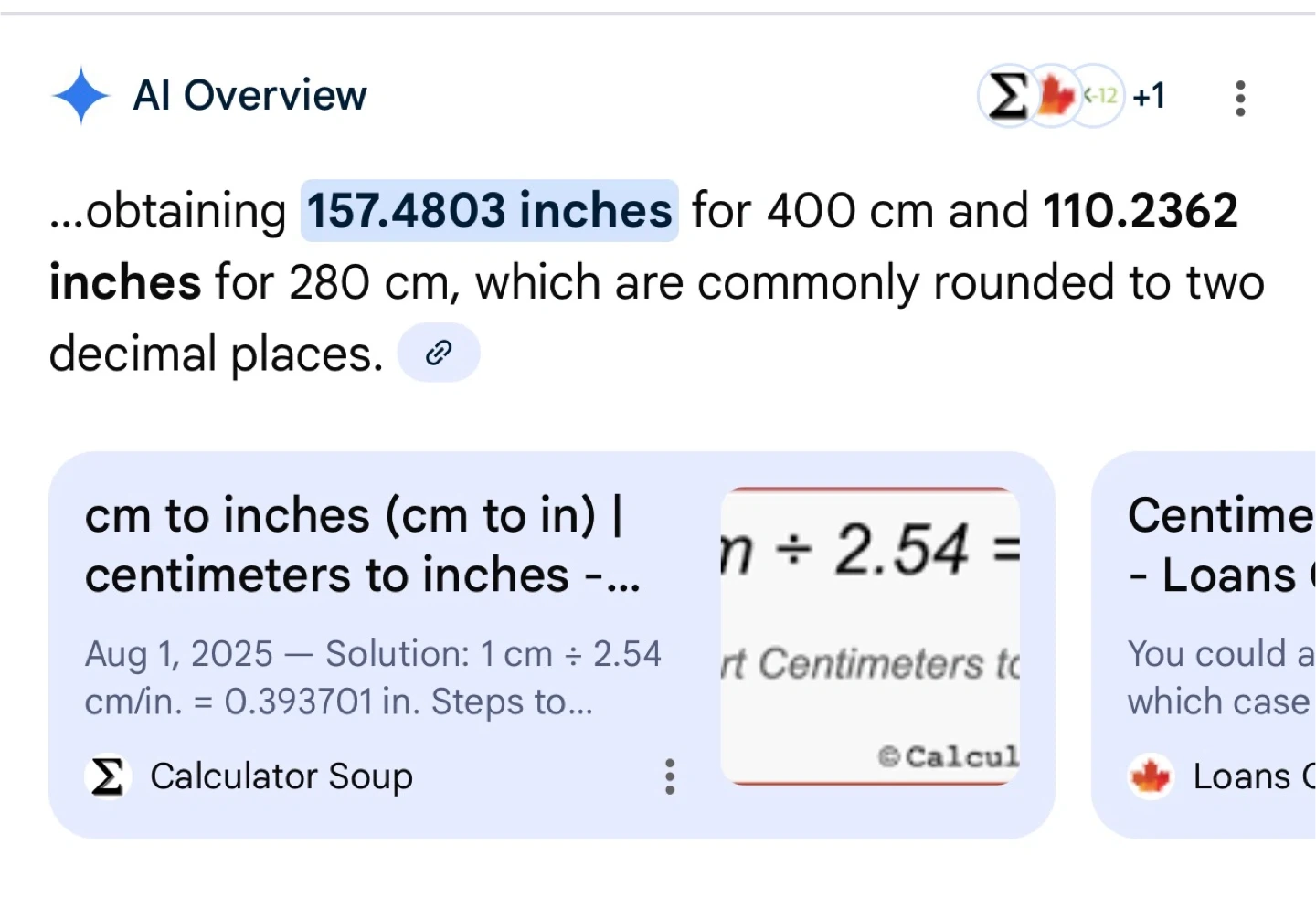Open the Calculator Soup card's three-dot menu
This screenshot has height=897, width=1316.
point(670,776)
